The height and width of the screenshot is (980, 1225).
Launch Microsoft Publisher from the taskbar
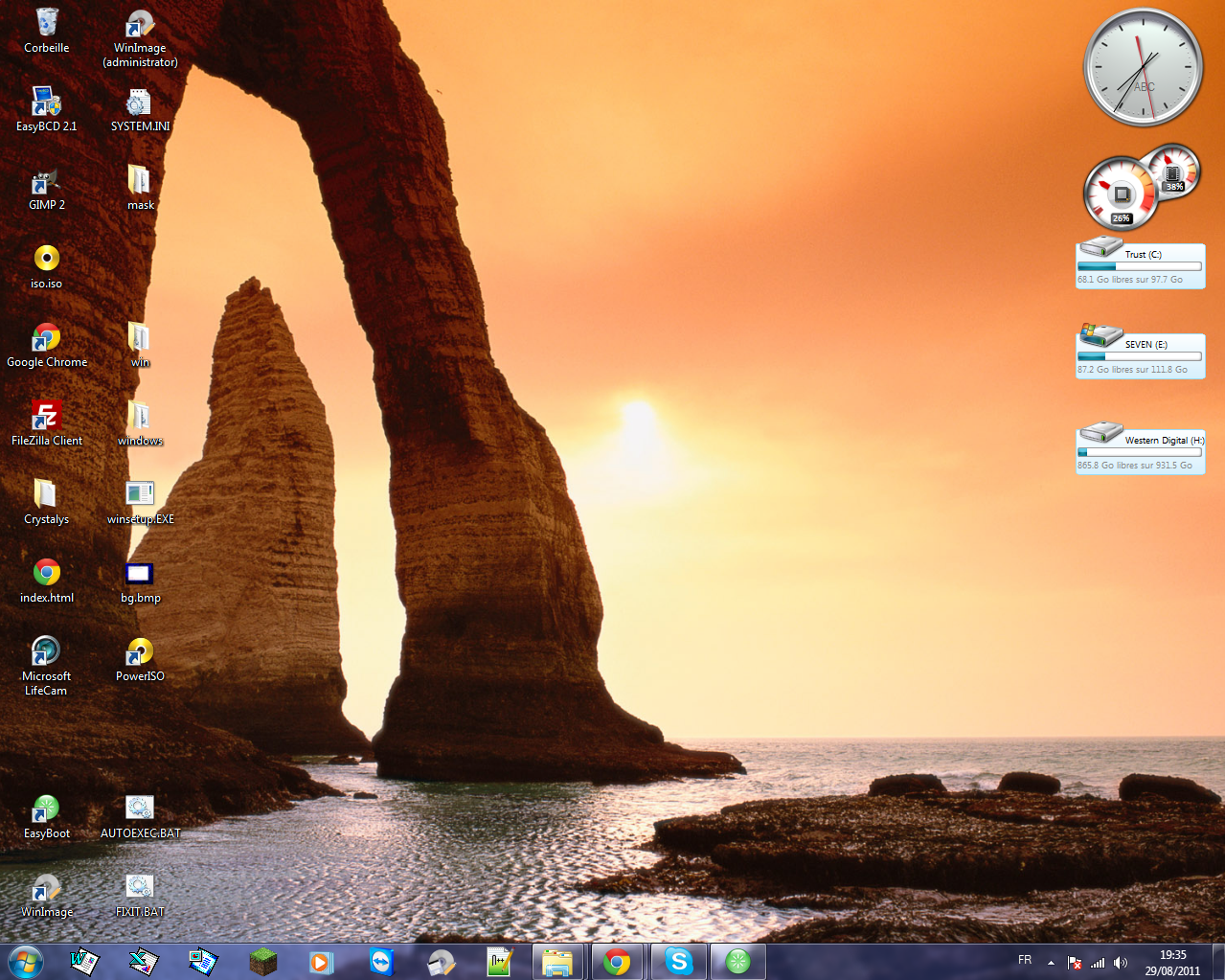coord(203,961)
